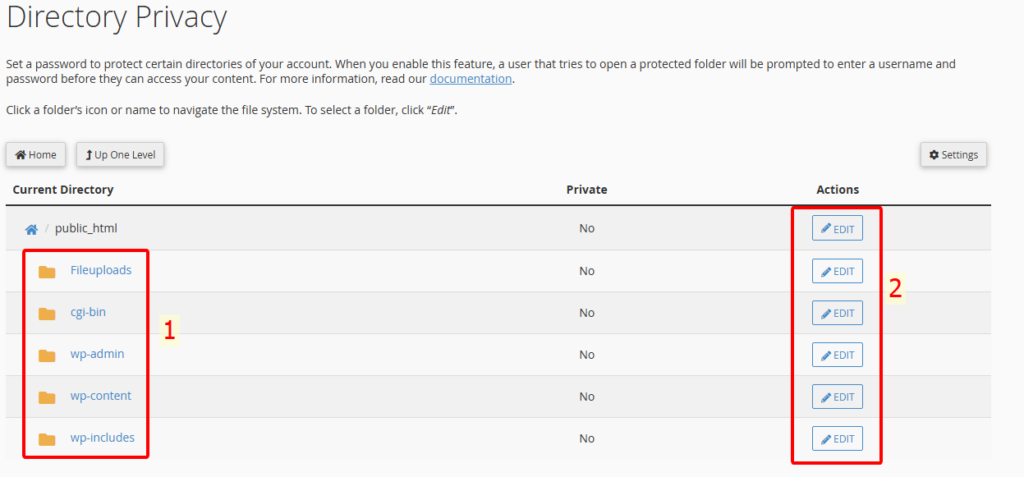The width and height of the screenshot is (1024, 477).
Task: Select the wp-includes folder name
Action: click(103, 438)
